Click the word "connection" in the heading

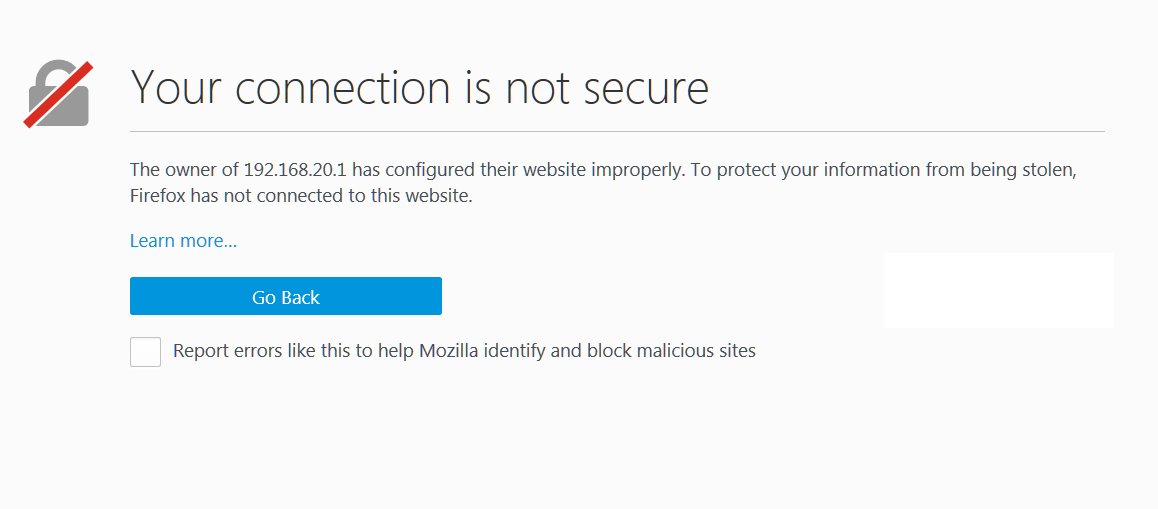point(343,88)
